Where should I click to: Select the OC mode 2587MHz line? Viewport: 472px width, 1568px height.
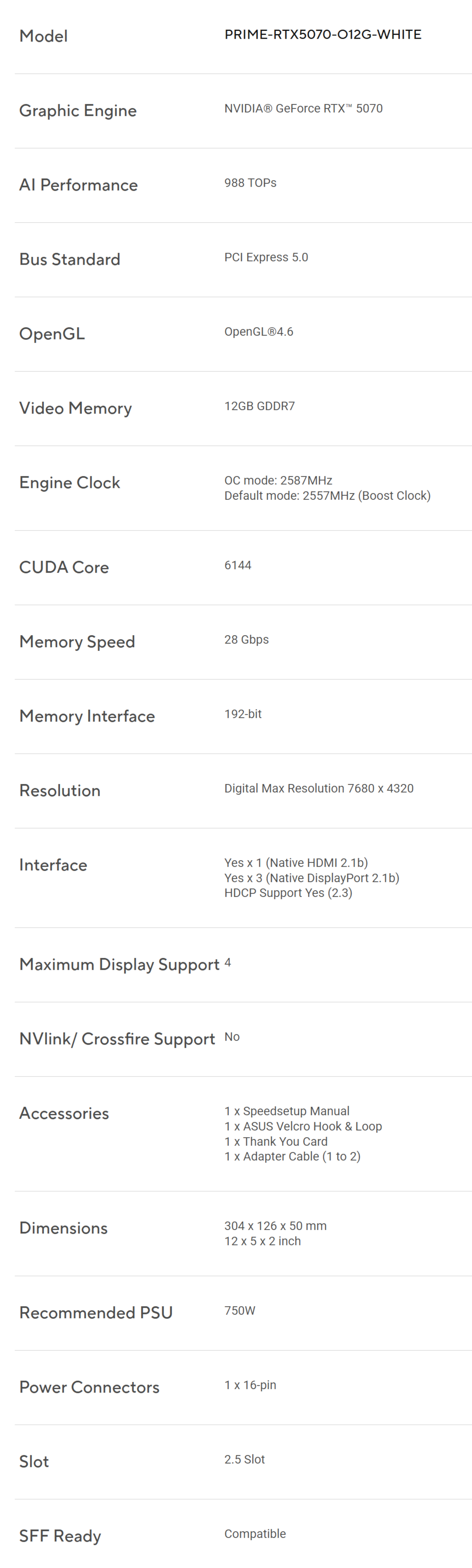[x=278, y=480]
